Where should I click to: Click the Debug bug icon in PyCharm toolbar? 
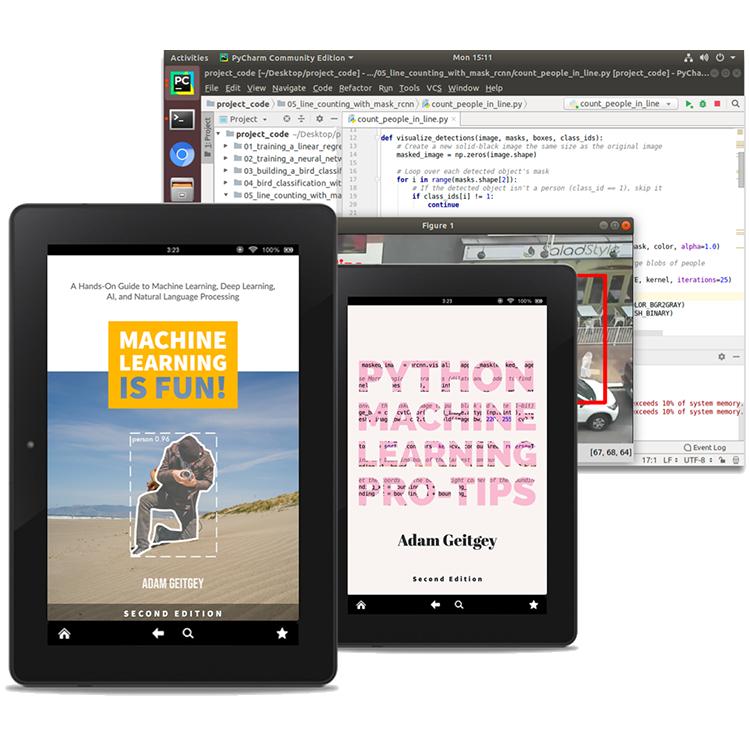[x=703, y=104]
